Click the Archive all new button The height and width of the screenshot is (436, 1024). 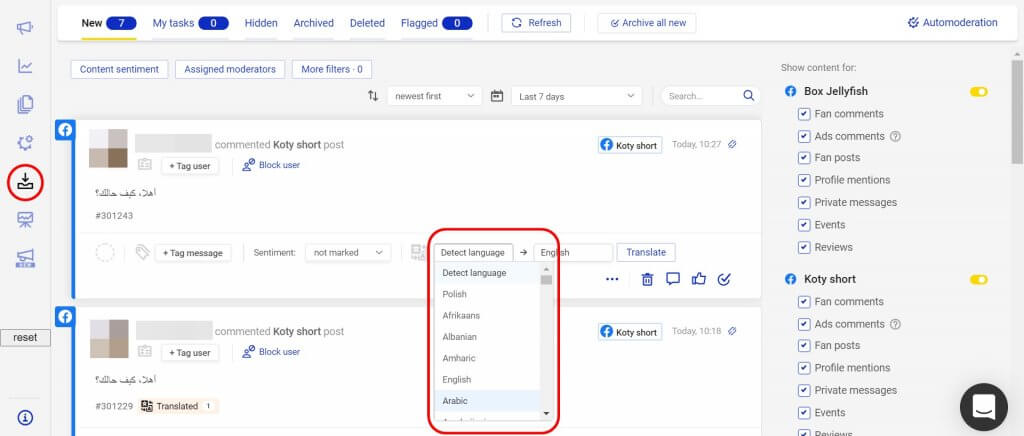pyautogui.click(x=646, y=23)
